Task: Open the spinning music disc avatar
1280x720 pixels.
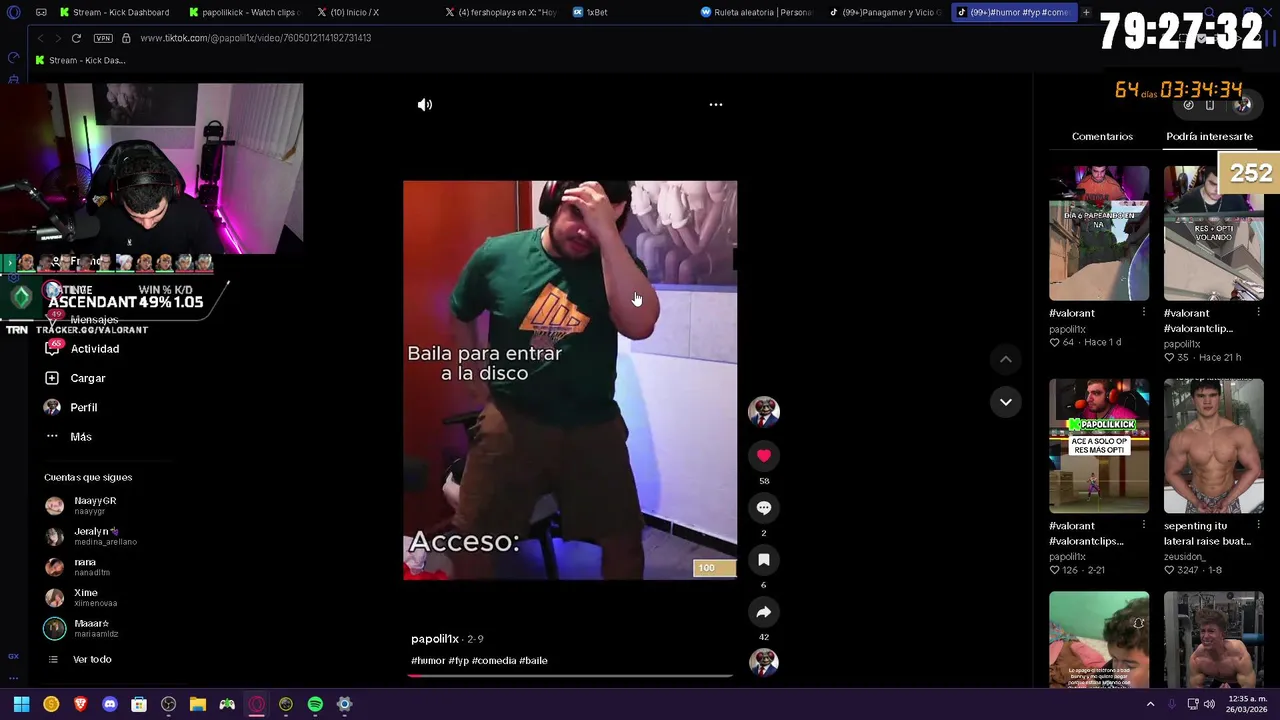Action: (763, 662)
